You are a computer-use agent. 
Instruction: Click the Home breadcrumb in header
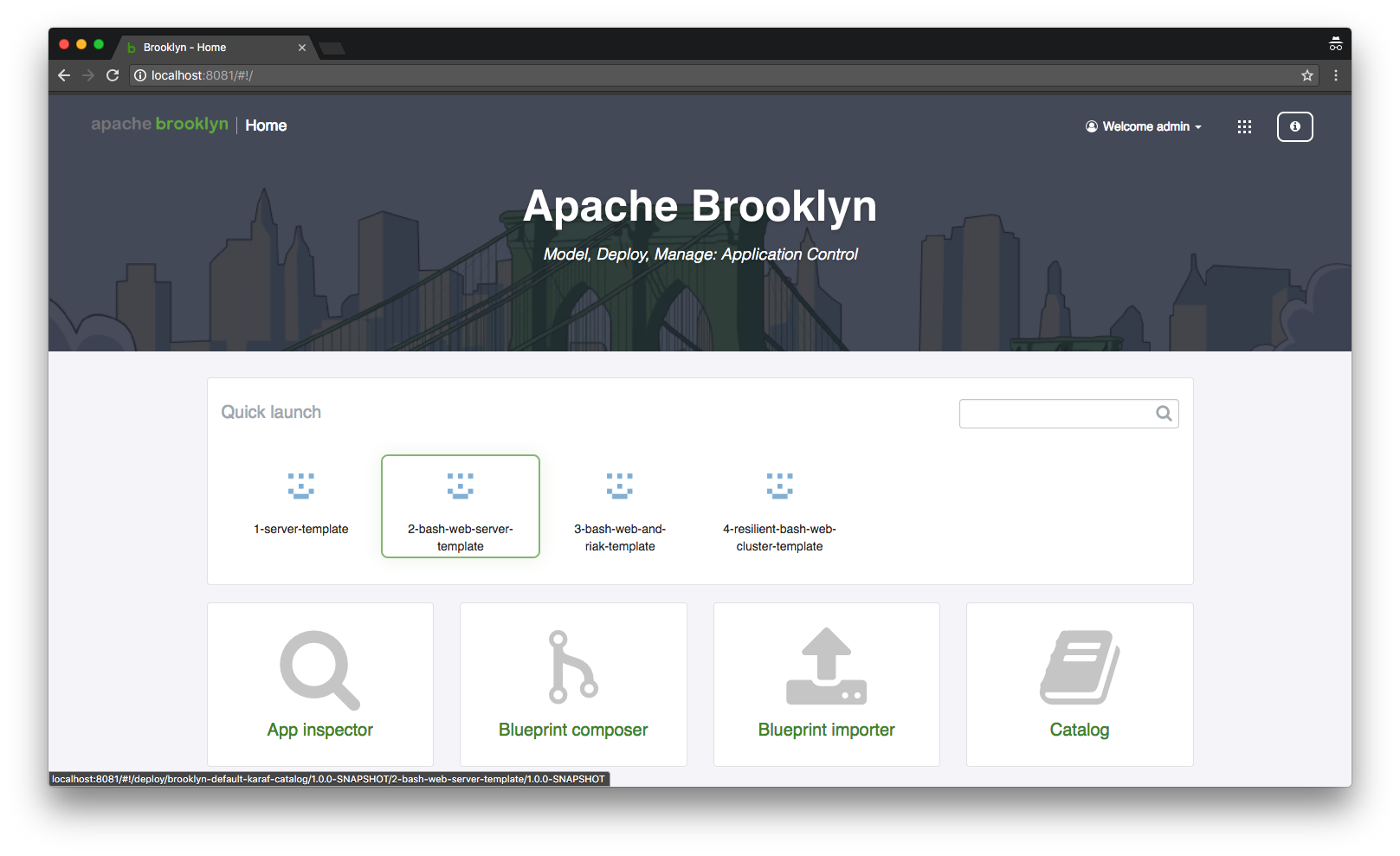266,126
